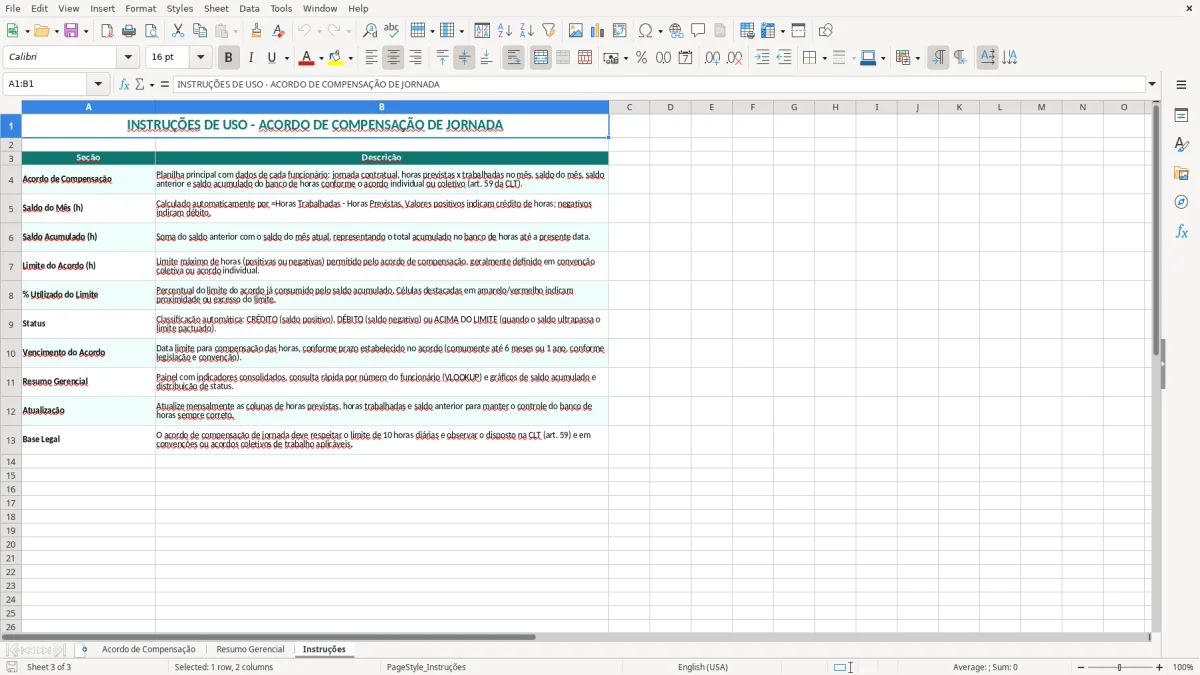1200x675 pixels.
Task: Switch to Resumo Gerencial sheet tab
Action: point(250,649)
